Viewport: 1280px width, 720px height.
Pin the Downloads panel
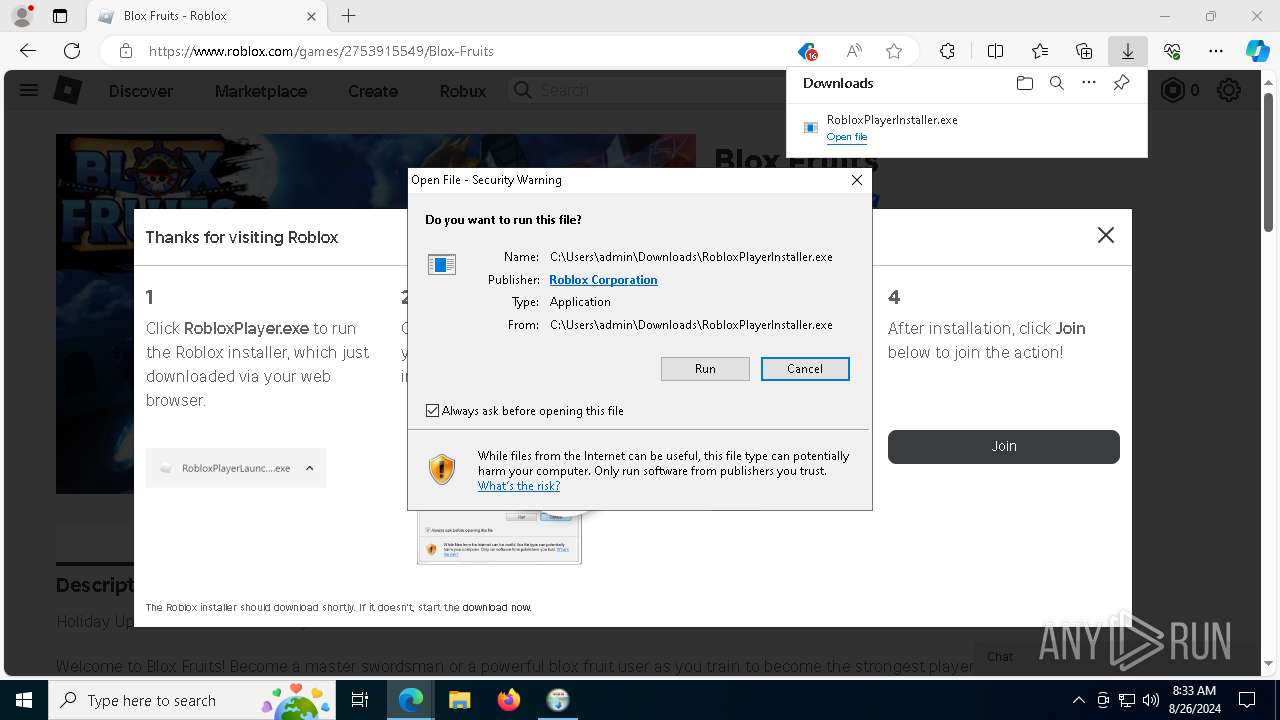(x=1121, y=83)
